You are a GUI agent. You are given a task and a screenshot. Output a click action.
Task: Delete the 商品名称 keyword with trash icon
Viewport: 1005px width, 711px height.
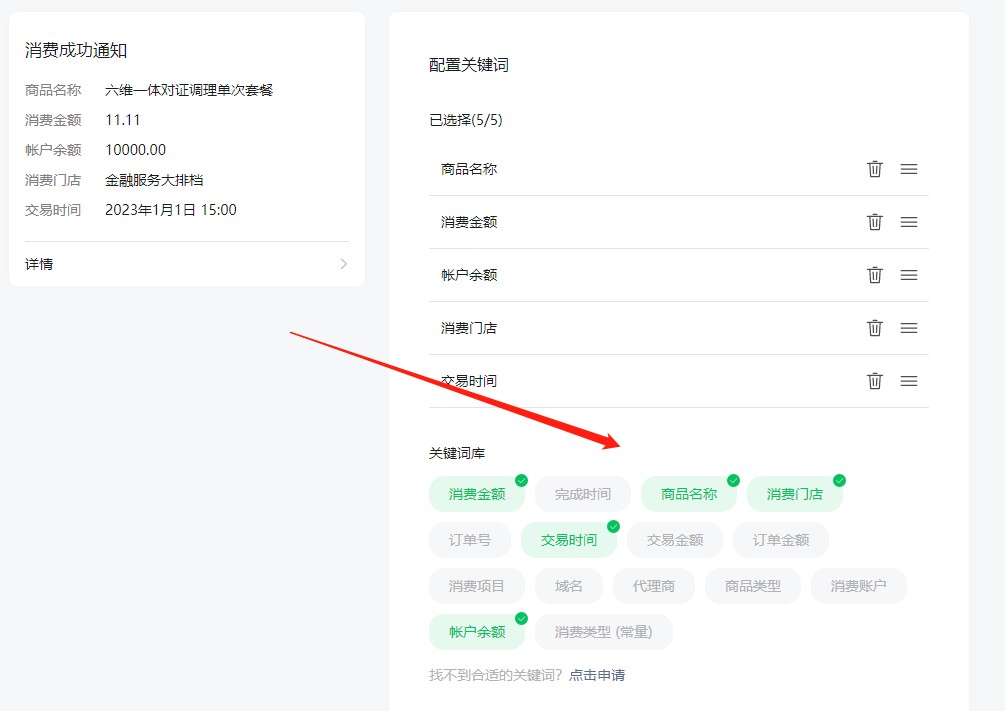coord(875,169)
